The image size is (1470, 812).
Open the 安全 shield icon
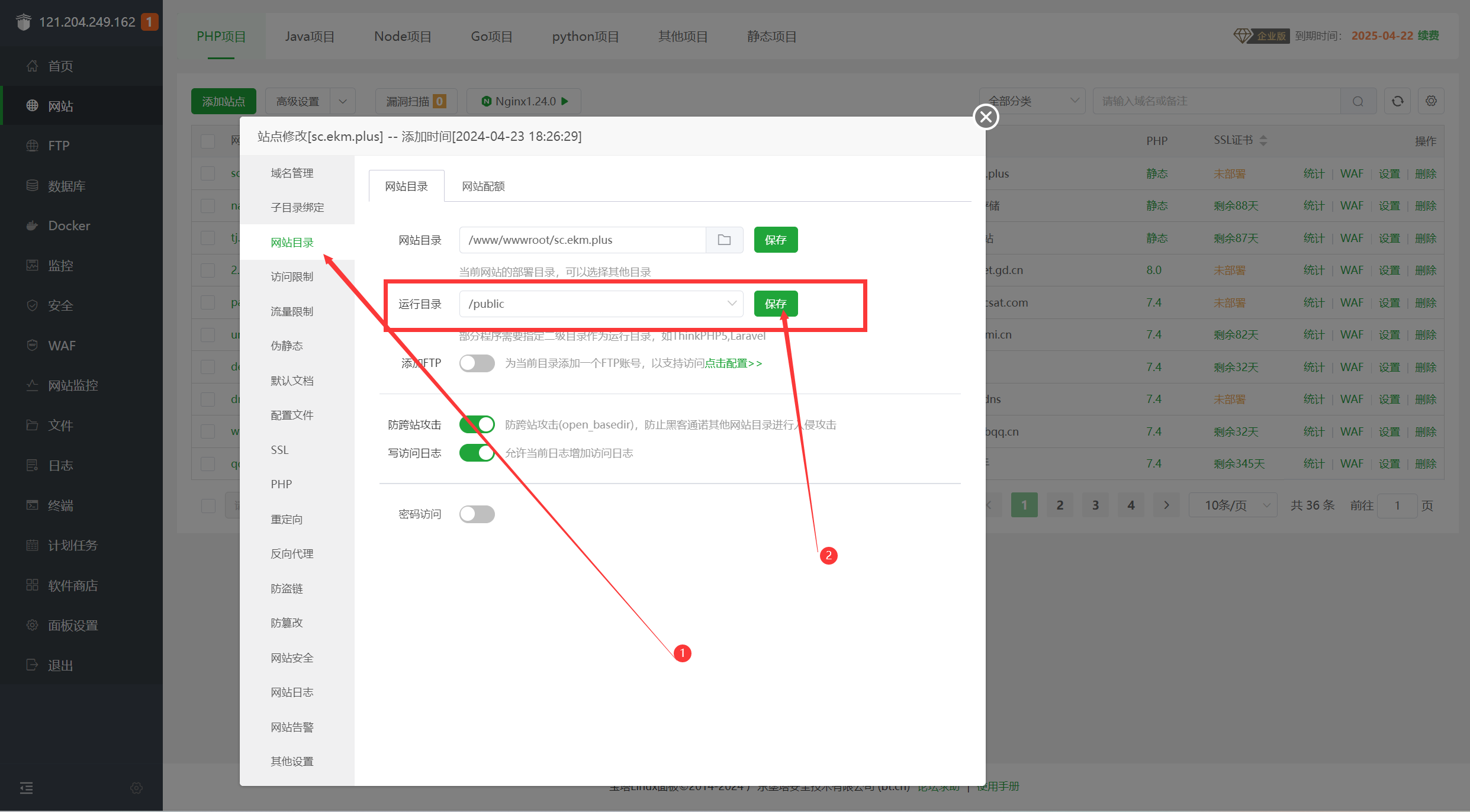32,305
